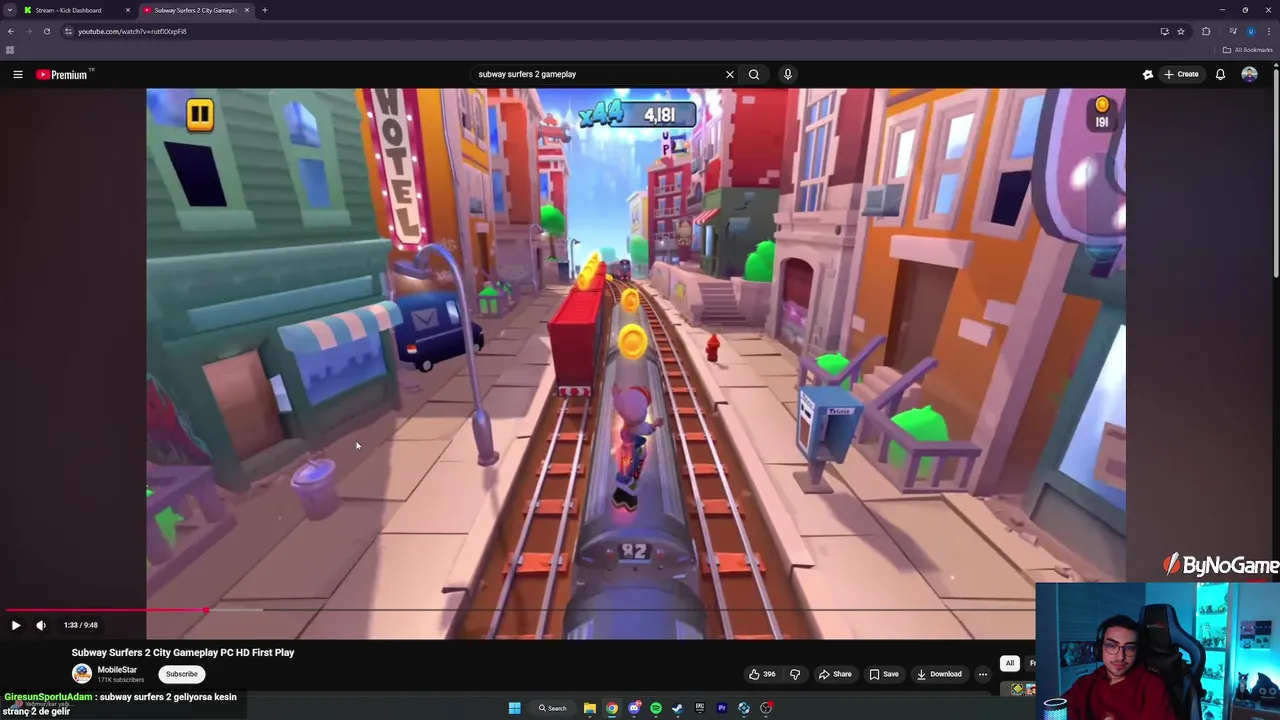
Task: Click the install app icon in the address bar
Action: (1164, 31)
